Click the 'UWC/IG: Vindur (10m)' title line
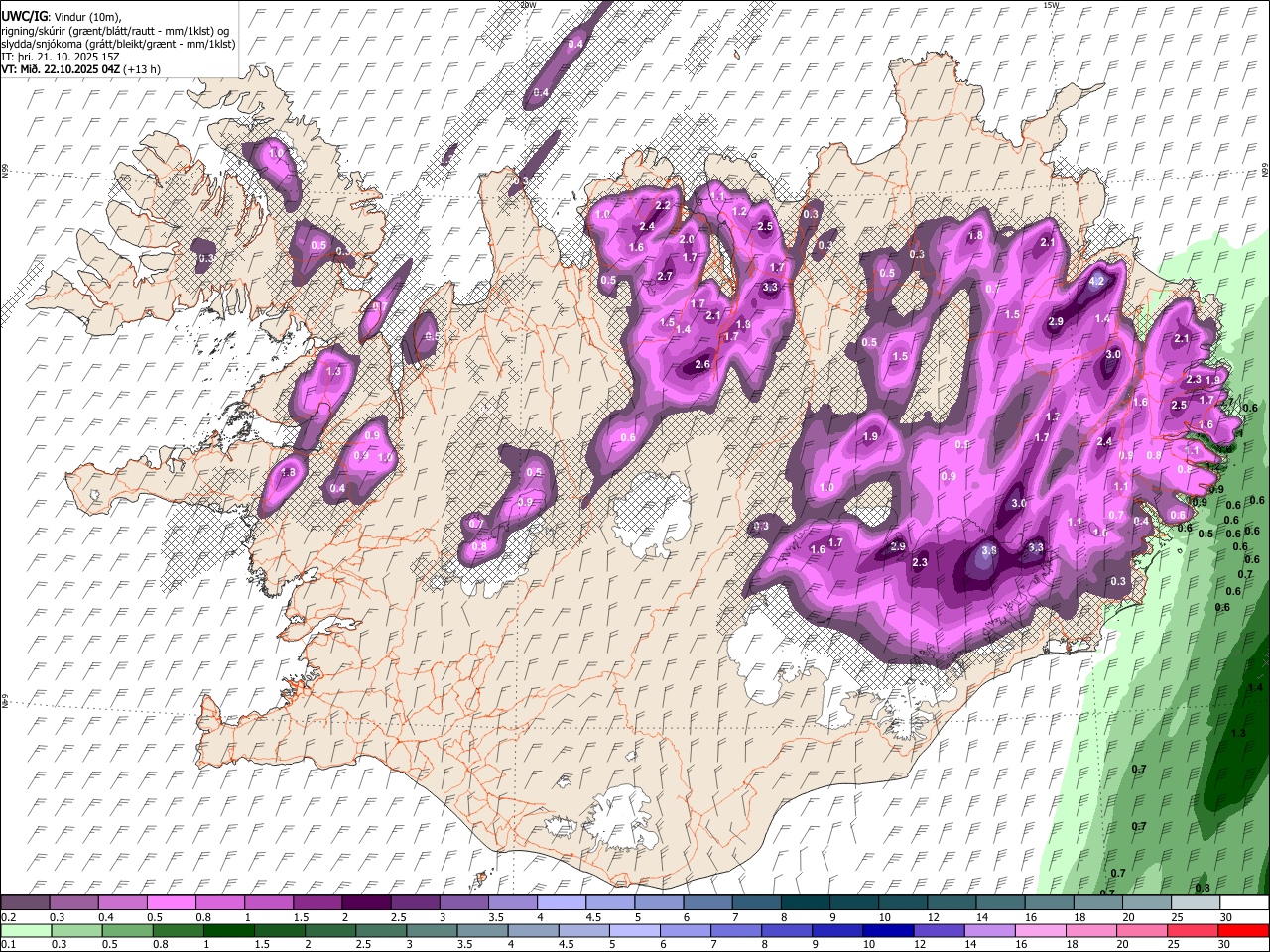This screenshot has height=952, width=1270. (x=63, y=18)
